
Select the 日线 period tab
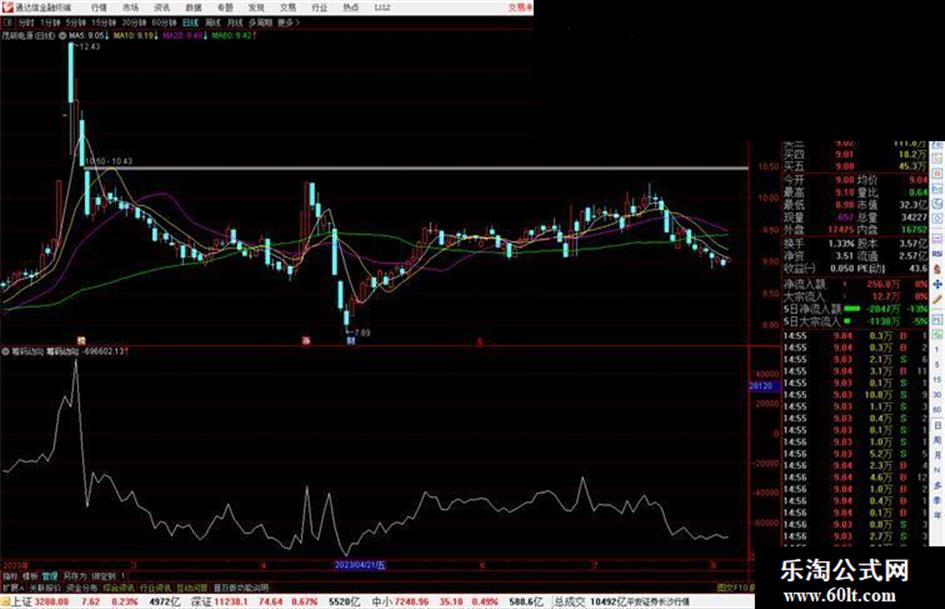coord(190,22)
